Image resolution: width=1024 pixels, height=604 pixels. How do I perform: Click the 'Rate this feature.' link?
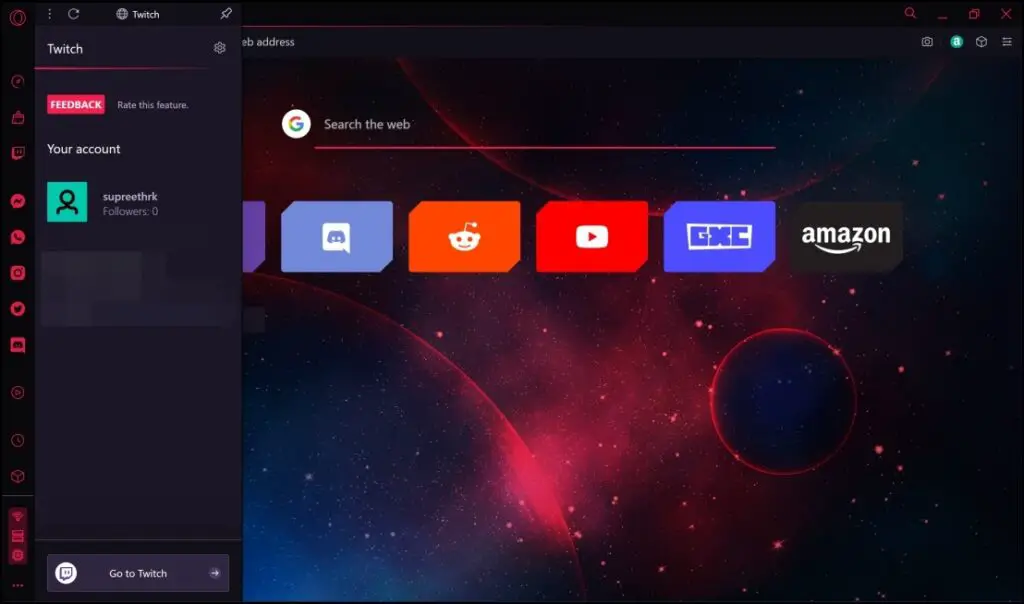coord(153,105)
